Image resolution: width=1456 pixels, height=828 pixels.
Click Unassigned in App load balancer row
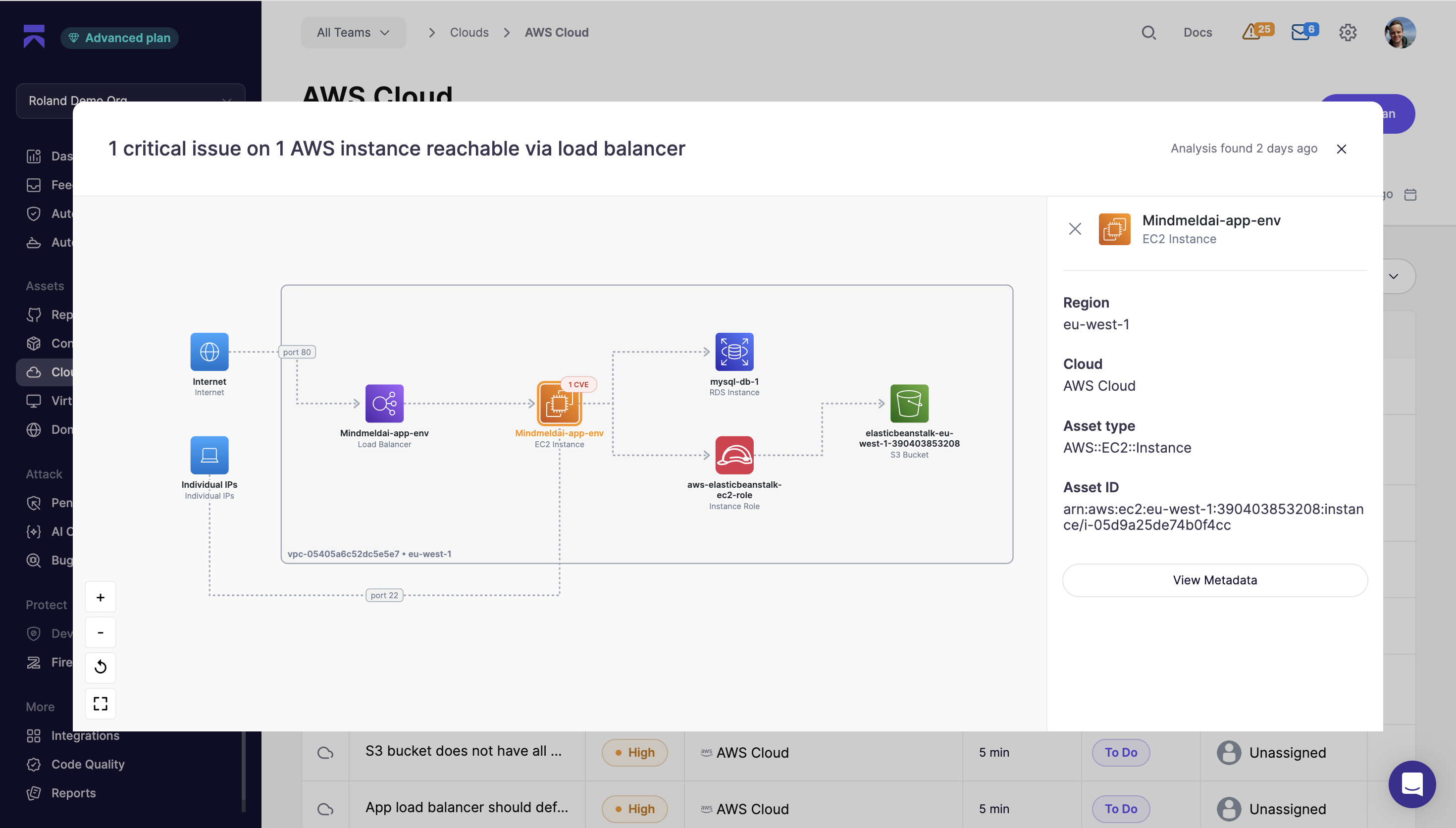[1271, 809]
